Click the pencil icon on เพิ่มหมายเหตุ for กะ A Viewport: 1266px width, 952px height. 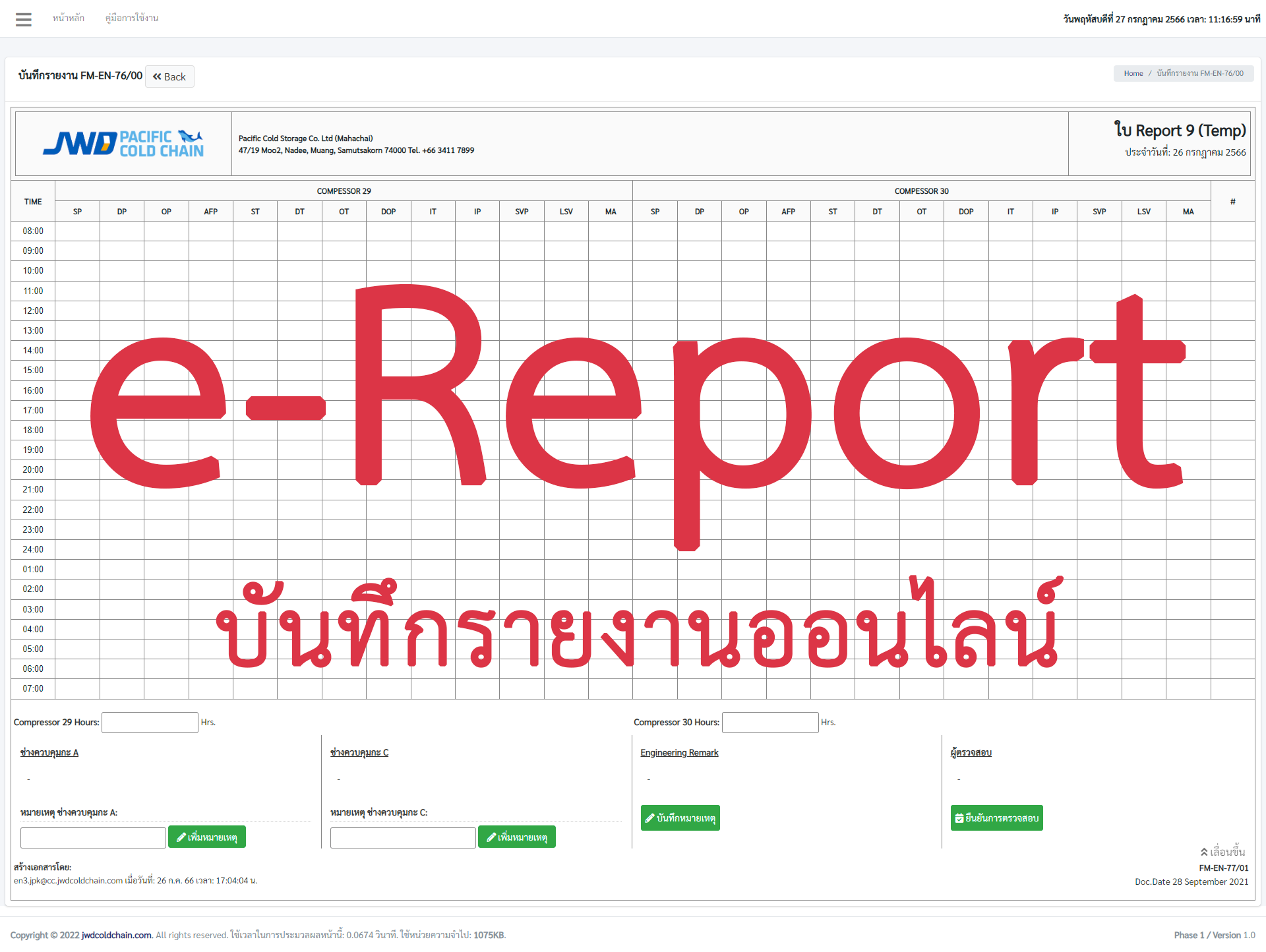(182, 837)
